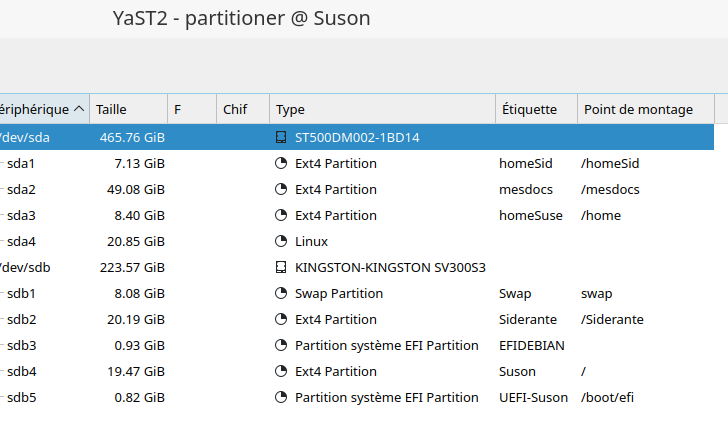Screen dimensions: 728x444
Task: Select the sda2 partition row
Action: coord(21,189)
